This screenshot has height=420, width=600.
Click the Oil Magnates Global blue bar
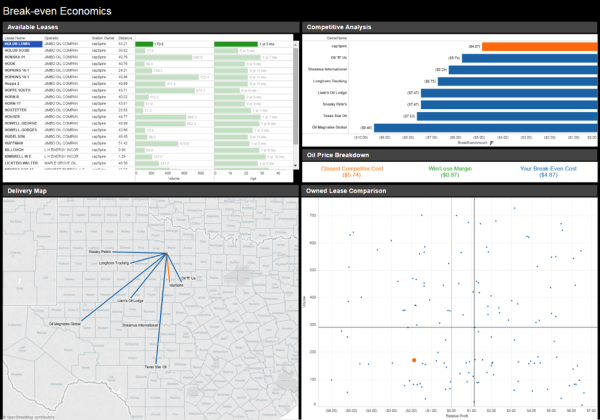pyautogui.click(x=486, y=128)
